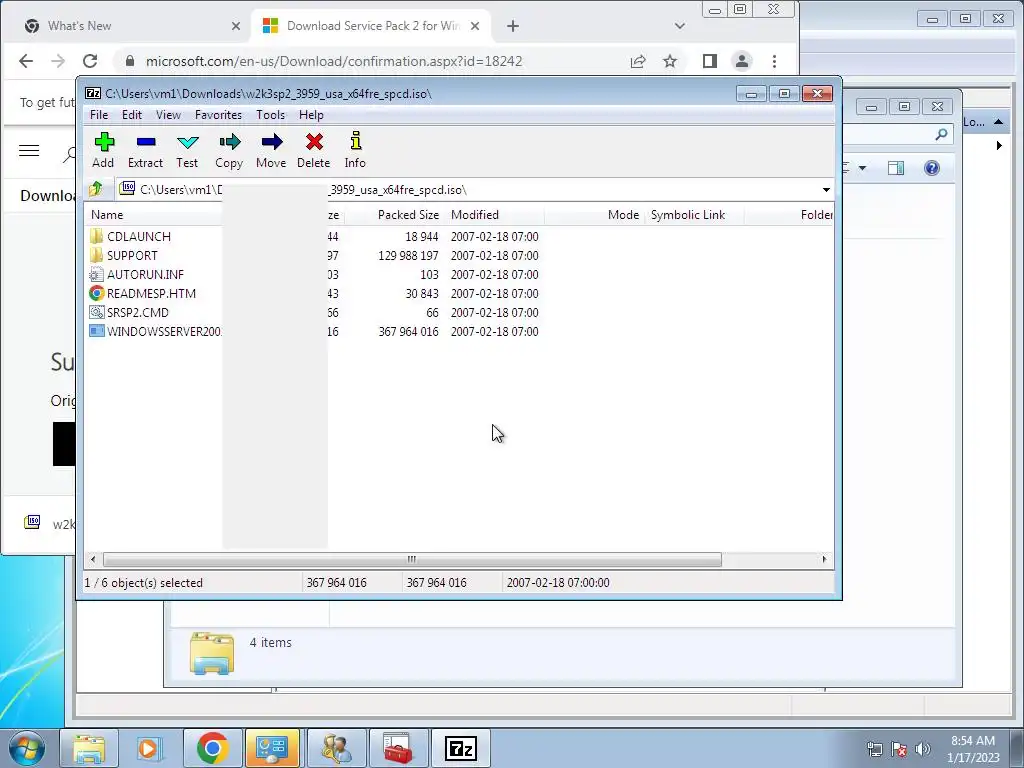Open the Action Center flag tray icon
Screen dimensions: 1024x768
899,749
